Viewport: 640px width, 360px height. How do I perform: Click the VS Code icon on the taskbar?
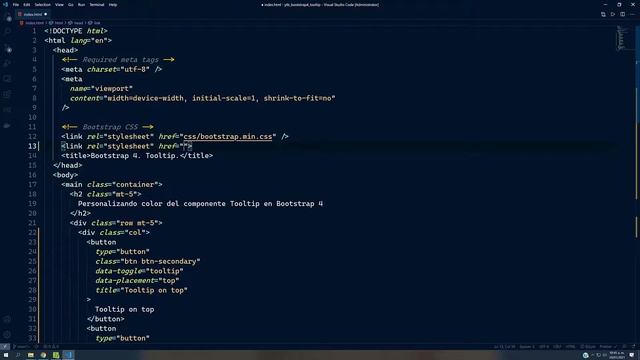click(x=69, y=355)
